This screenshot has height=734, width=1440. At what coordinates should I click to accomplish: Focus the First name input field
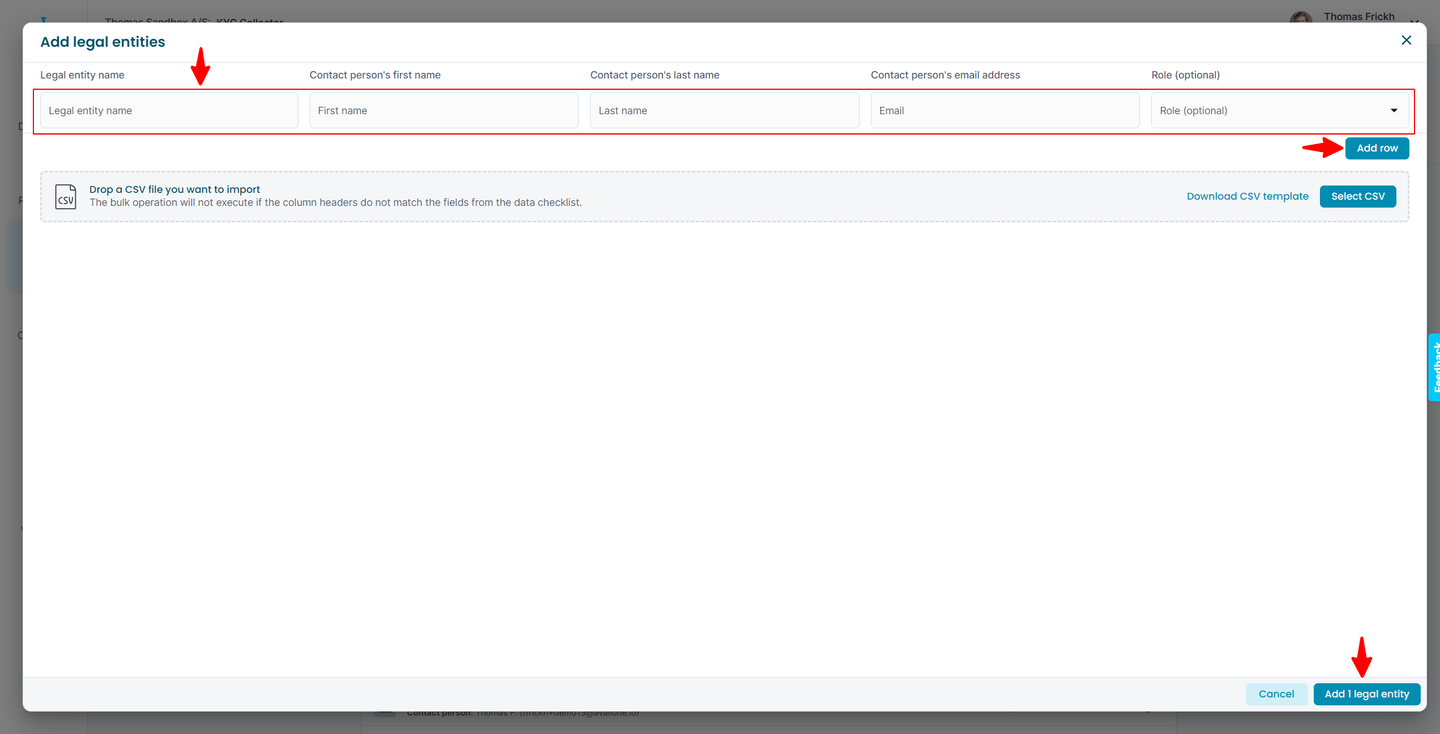(x=444, y=110)
